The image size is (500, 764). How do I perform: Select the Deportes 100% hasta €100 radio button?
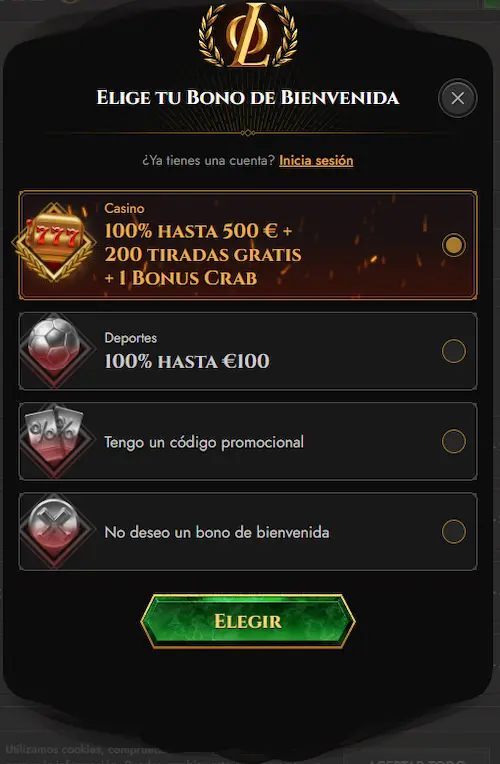click(x=454, y=351)
